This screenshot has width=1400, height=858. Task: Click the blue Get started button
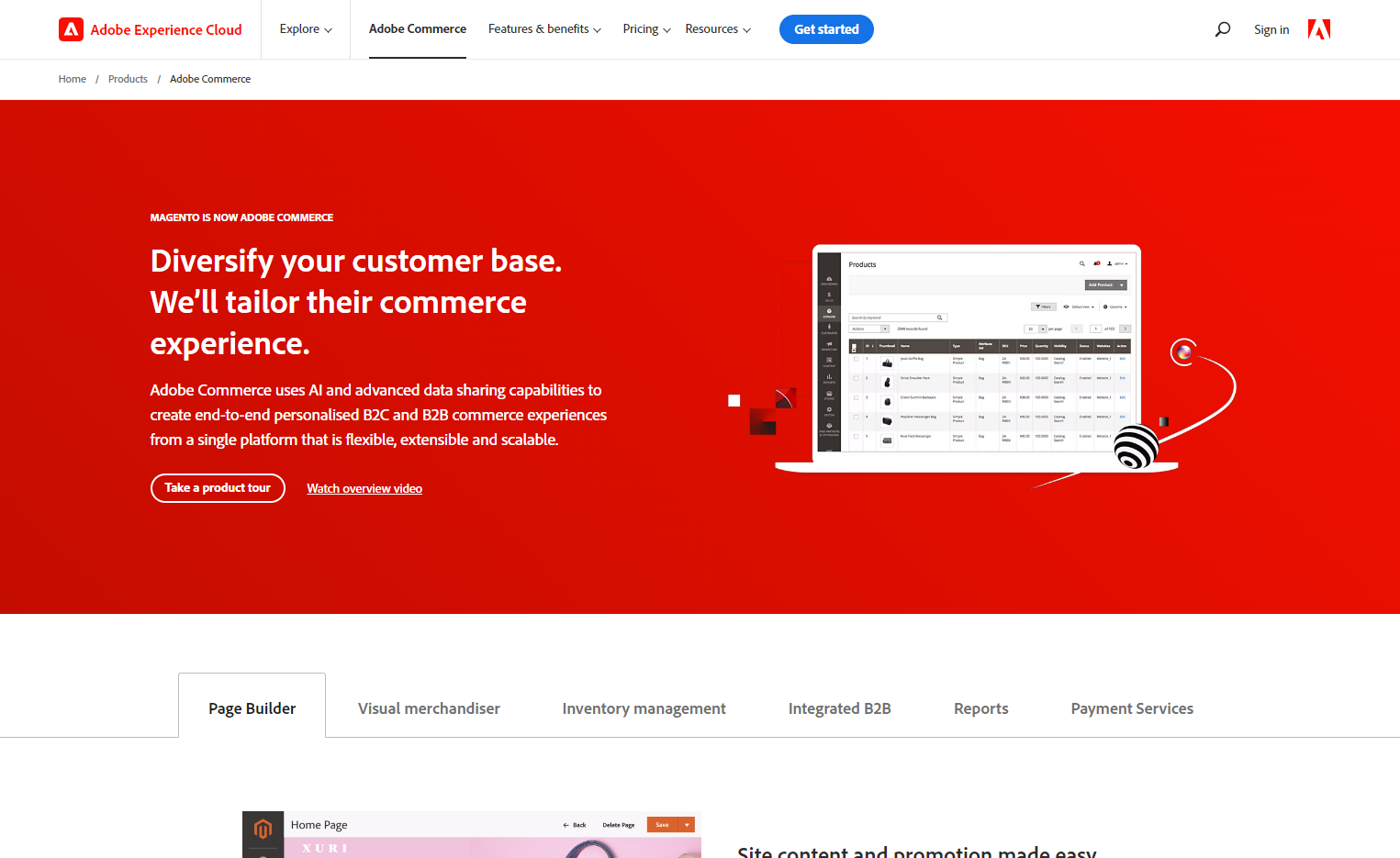pyautogui.click(x=826, y=29)
